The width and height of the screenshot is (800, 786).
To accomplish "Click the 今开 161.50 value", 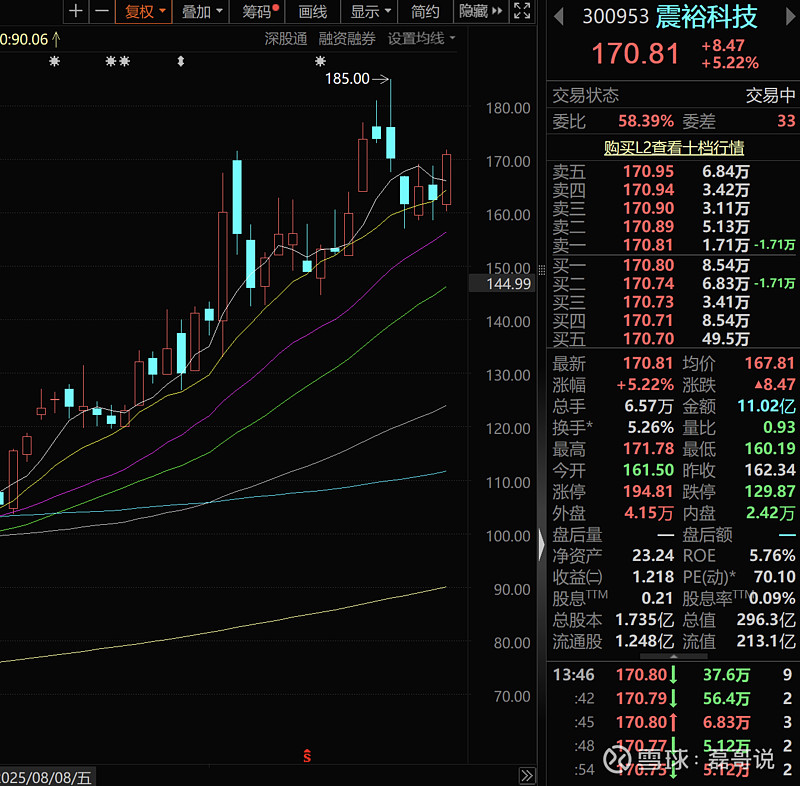I will point(648,470).
